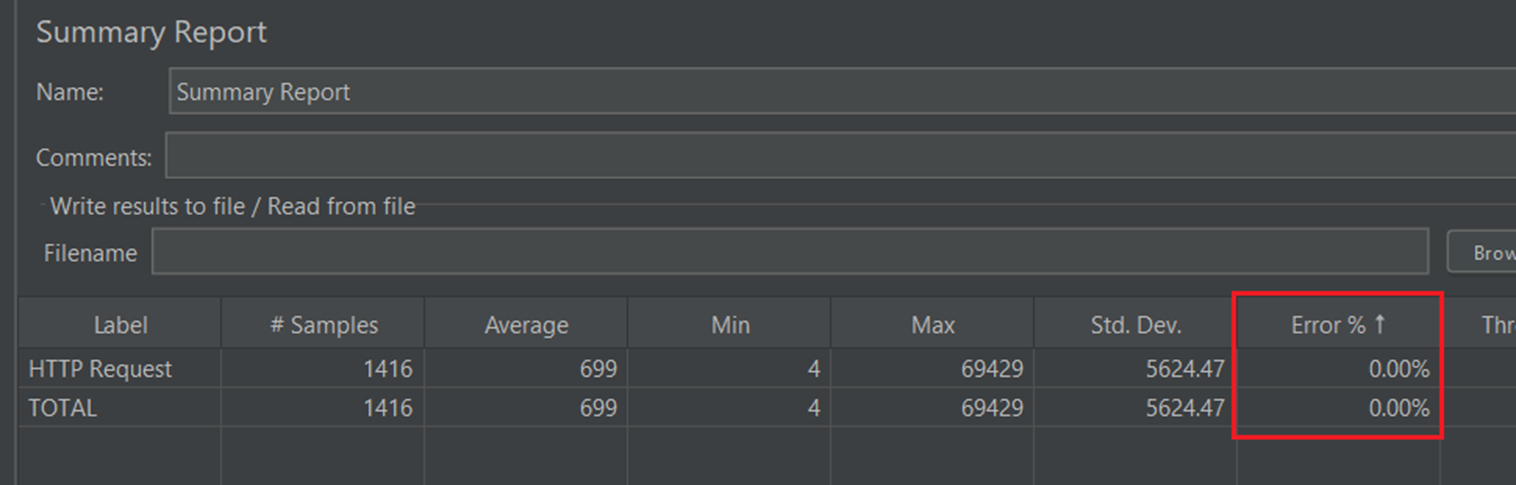The width and height of the screenshot is (1516, 485).
Task: Click the TOTAL row Std. Dev. 5624.47 cell
Action: pos(1135,408)
